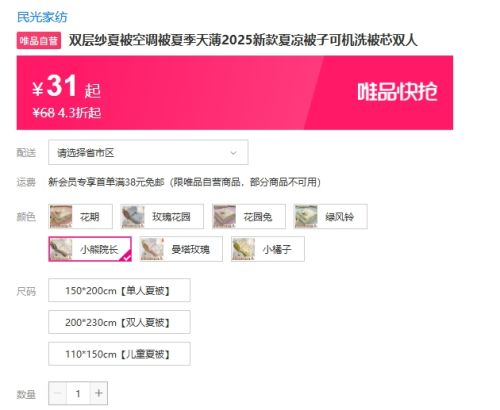Decrease quantity with the minus button
The width and height of the screenshot is (500, 410).
point(58,393)
